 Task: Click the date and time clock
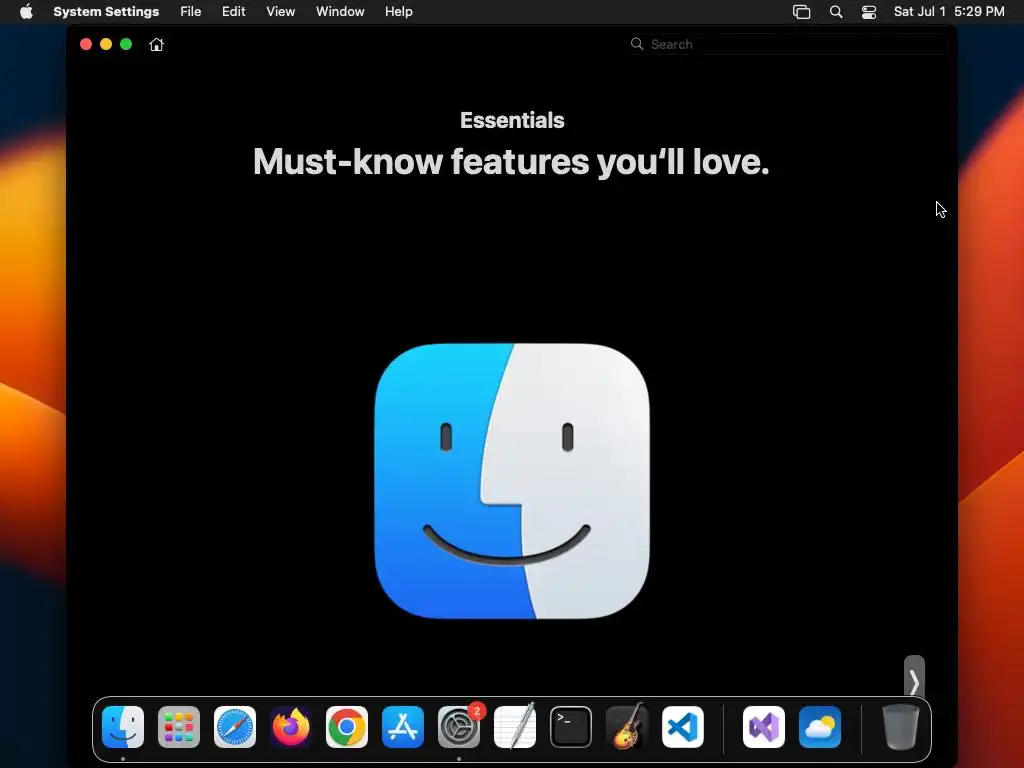tap(949, 11)
